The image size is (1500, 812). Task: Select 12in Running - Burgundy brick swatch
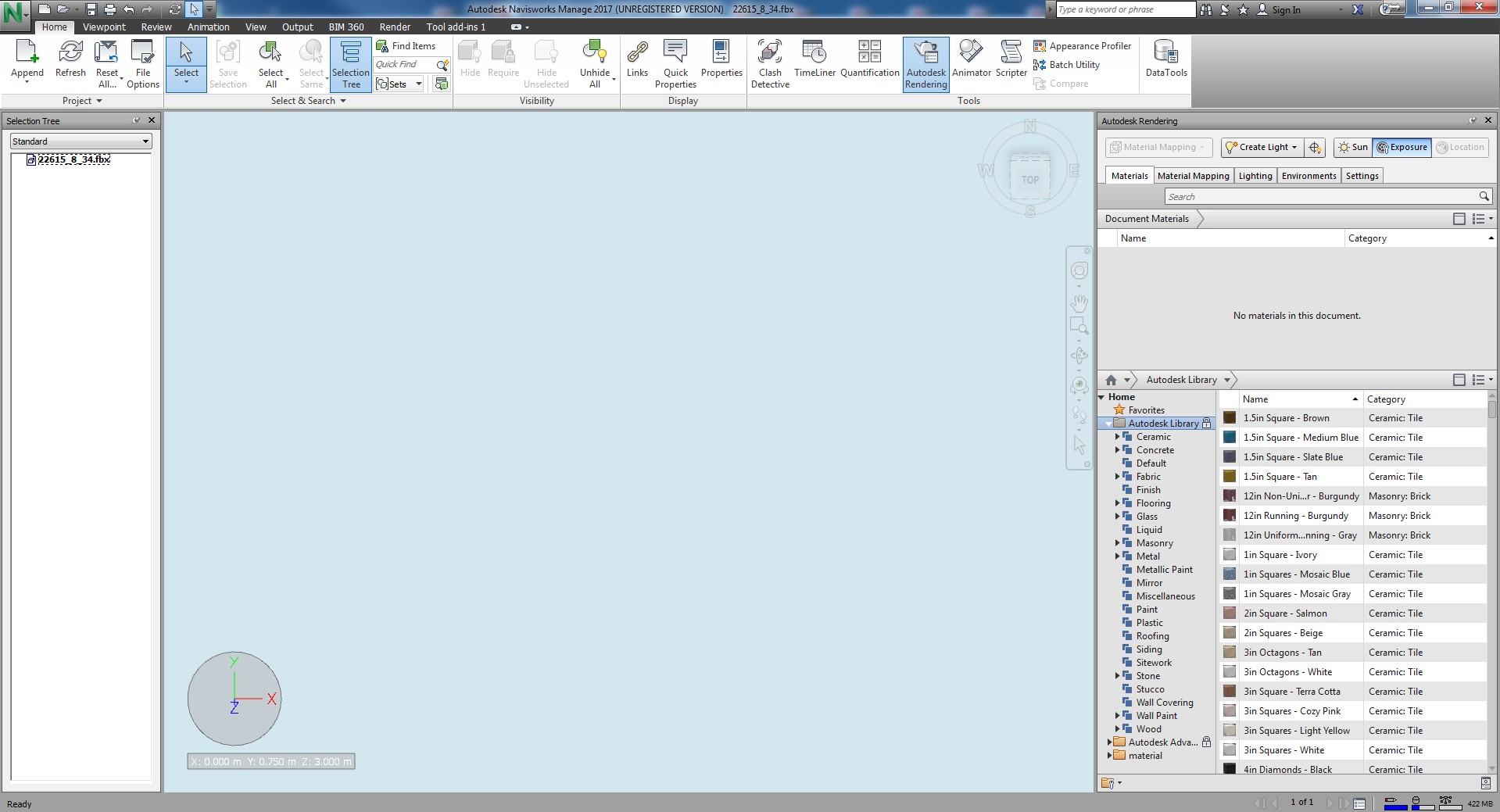(x=1230, y=516)
